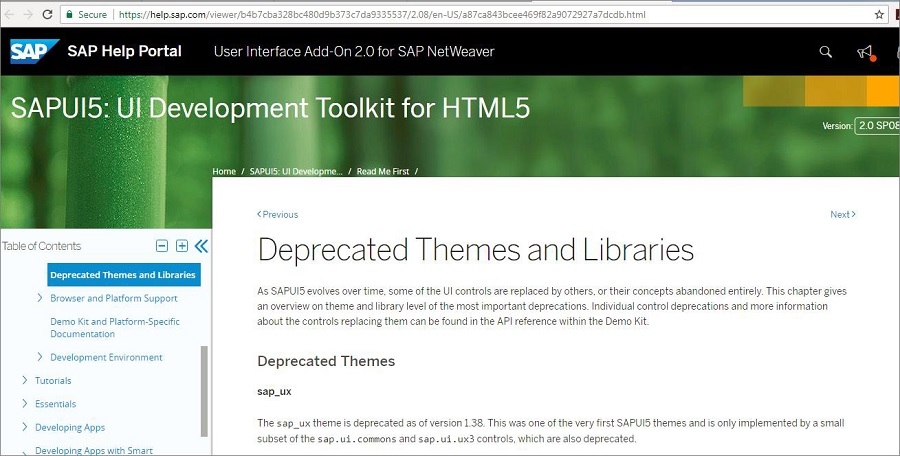Reload the page
The height and width of the screenshot is (456, 900).
click(48, 14)
